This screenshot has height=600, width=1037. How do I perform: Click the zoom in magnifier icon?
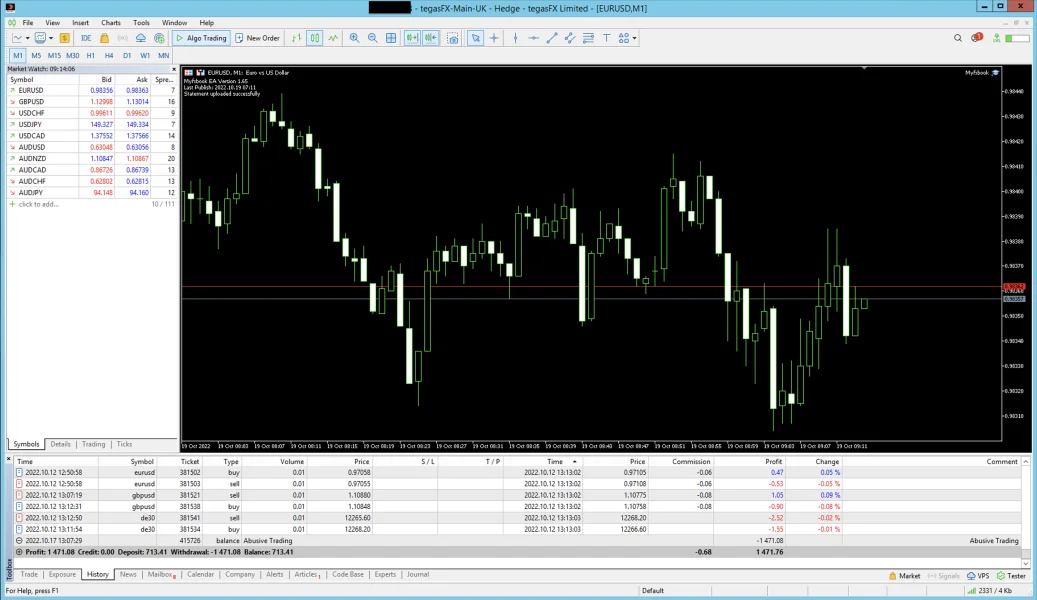[x=354, y=38]
